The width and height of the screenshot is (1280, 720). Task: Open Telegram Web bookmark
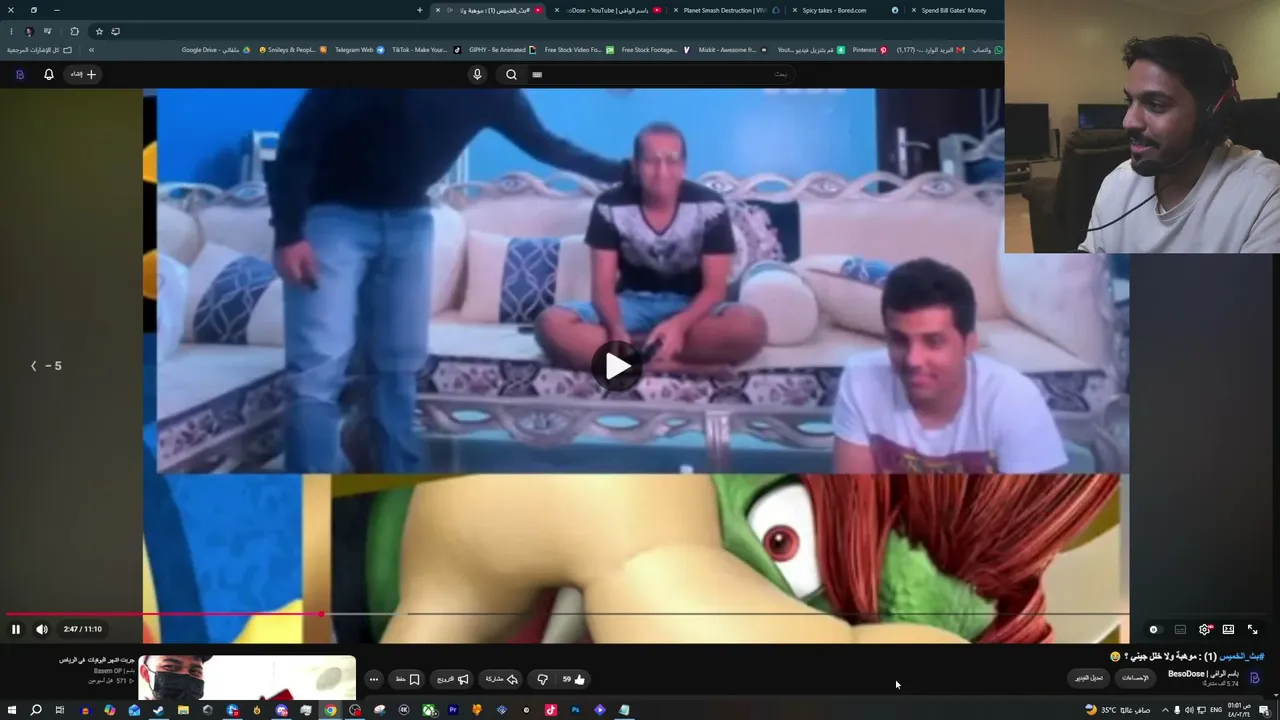360,50
